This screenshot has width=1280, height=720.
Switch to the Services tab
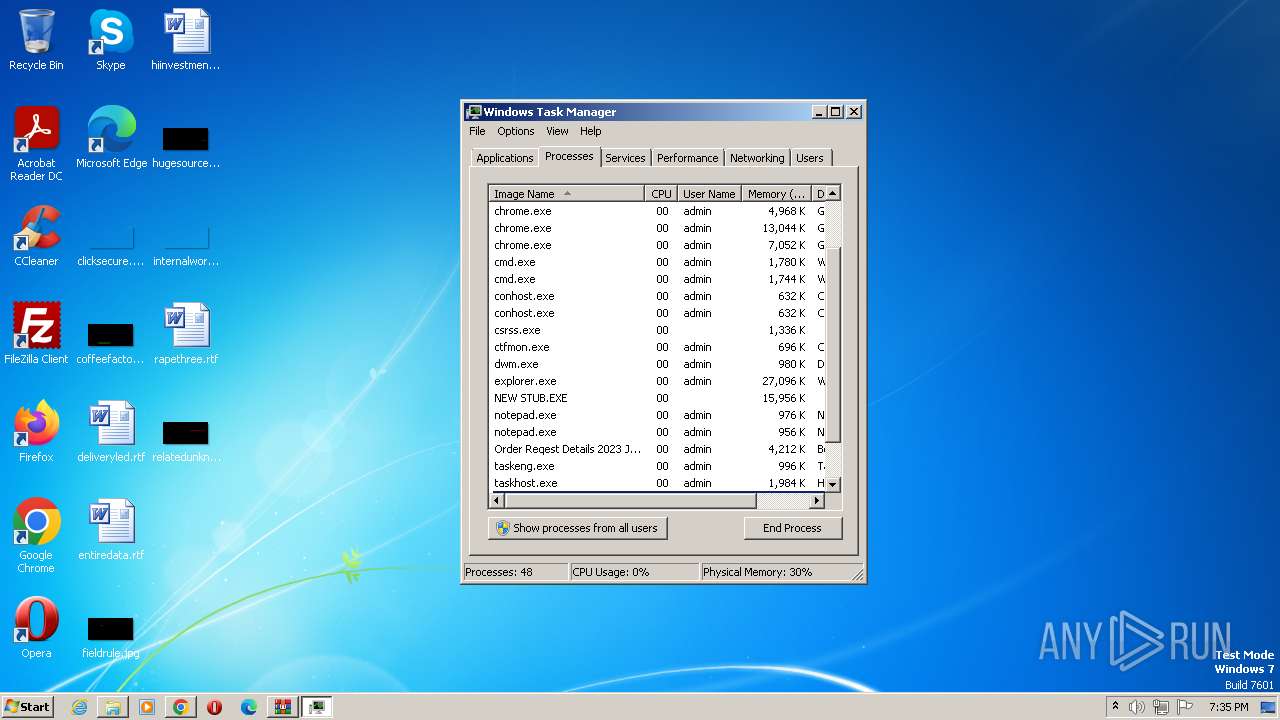coord(625,158)
